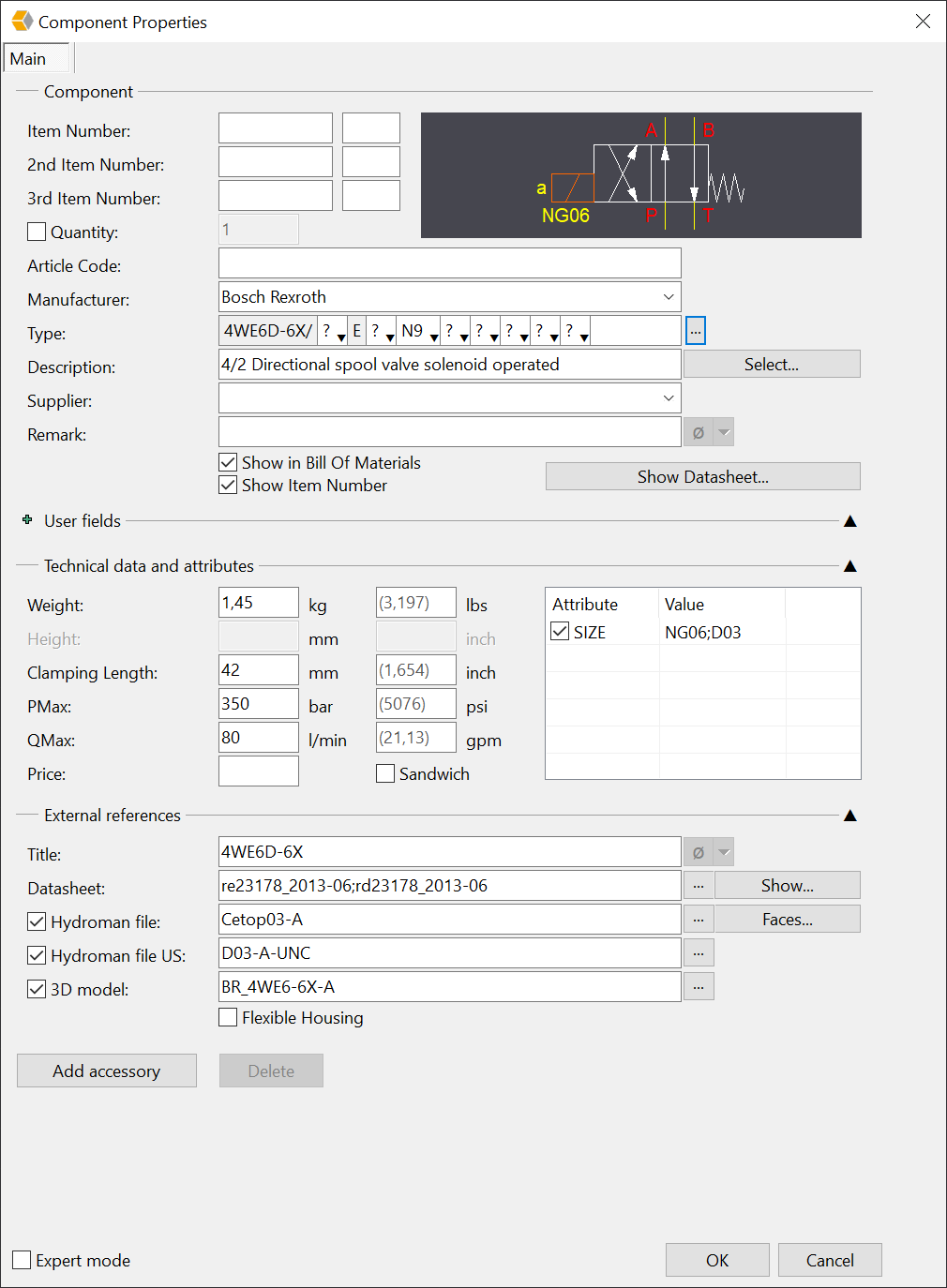This screenshot has width=947, height=1288.
Task: Browse for Hydroman file with ellipsis button
Action: [x=698, y=919]
